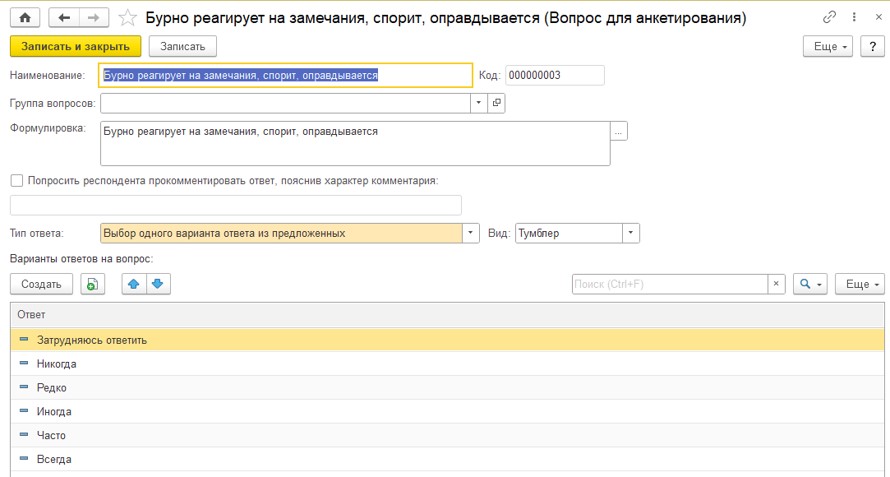Select the answer row Редко

[x=447, y=387]
